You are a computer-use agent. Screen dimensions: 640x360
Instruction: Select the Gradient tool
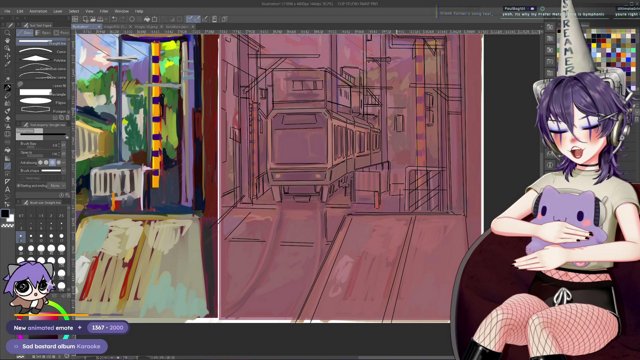[x=7, y=158]
